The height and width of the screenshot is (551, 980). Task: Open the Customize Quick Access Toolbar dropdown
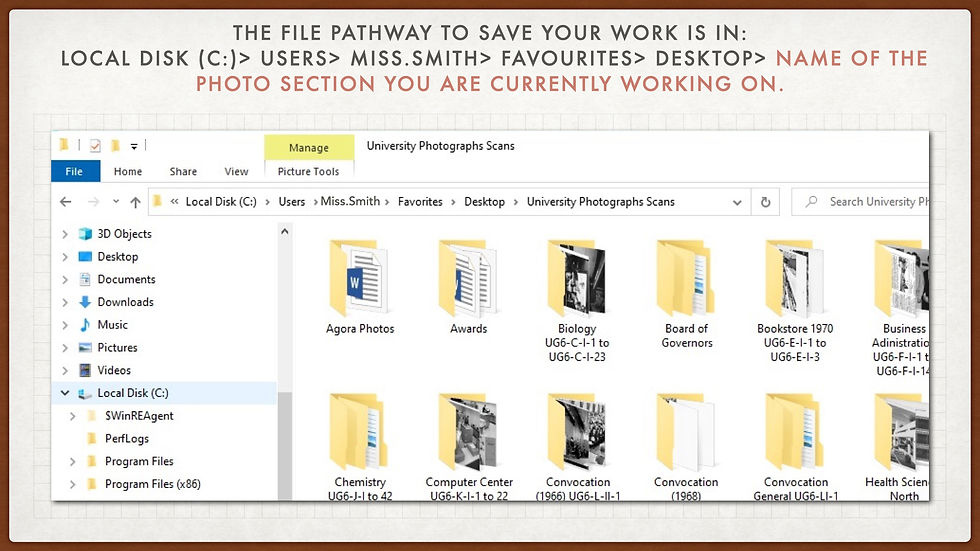[x=134, y=146]
